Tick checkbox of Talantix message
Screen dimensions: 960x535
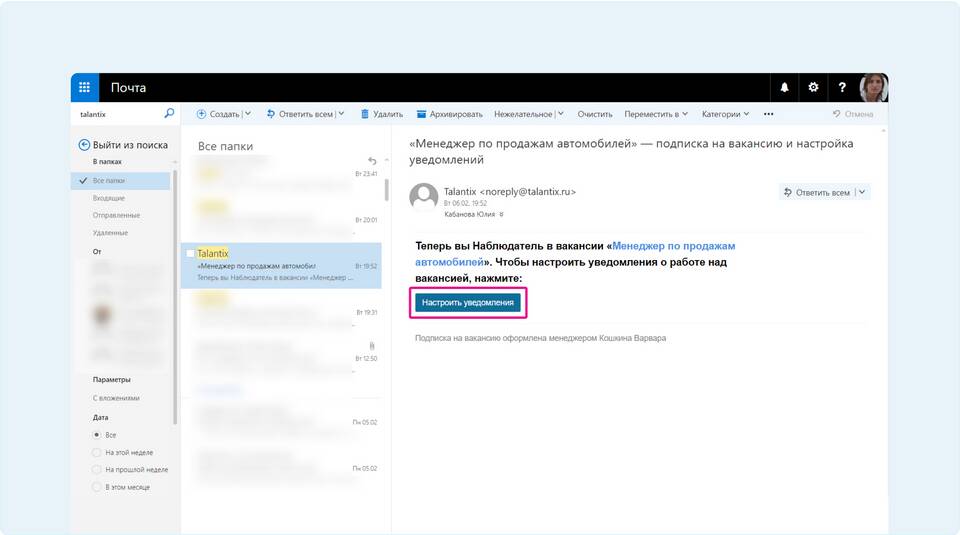[190, 253]
